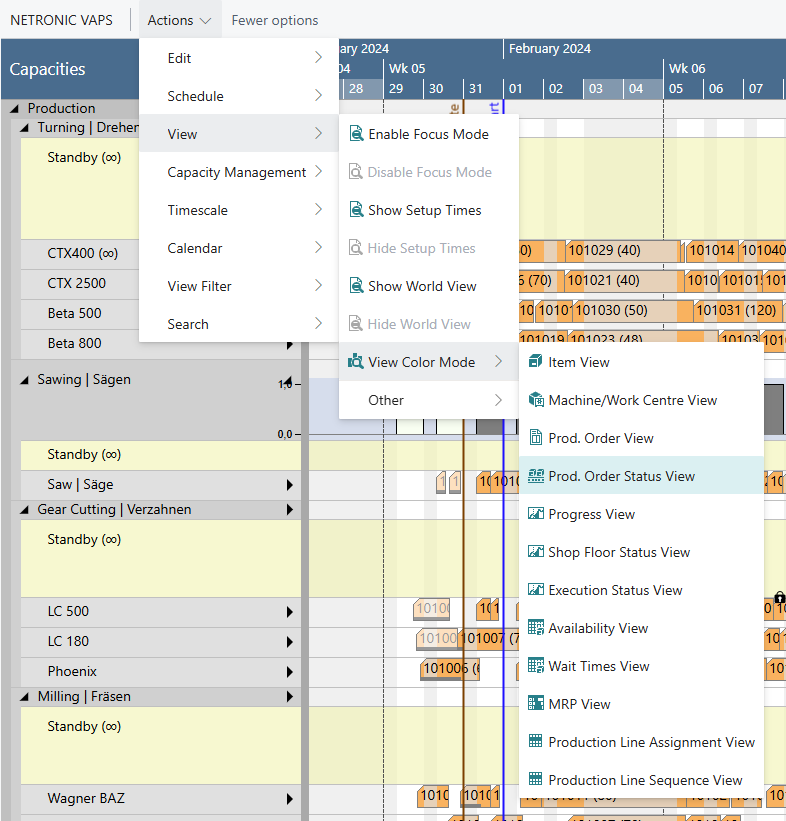
Task: Click operation bar 101014 on CTX400
Action: click(x=711, y=251)
